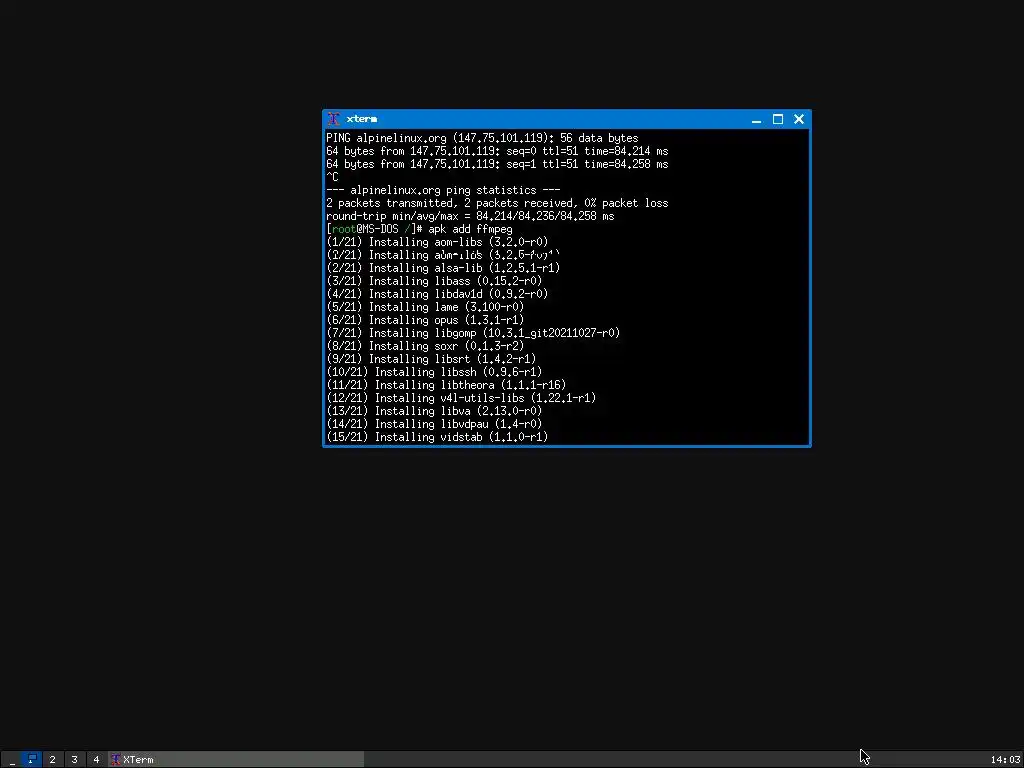Switch to virtual desktop 3
Image resolution: width=1024 pixels, height=768 pixels.
point(74,760)
